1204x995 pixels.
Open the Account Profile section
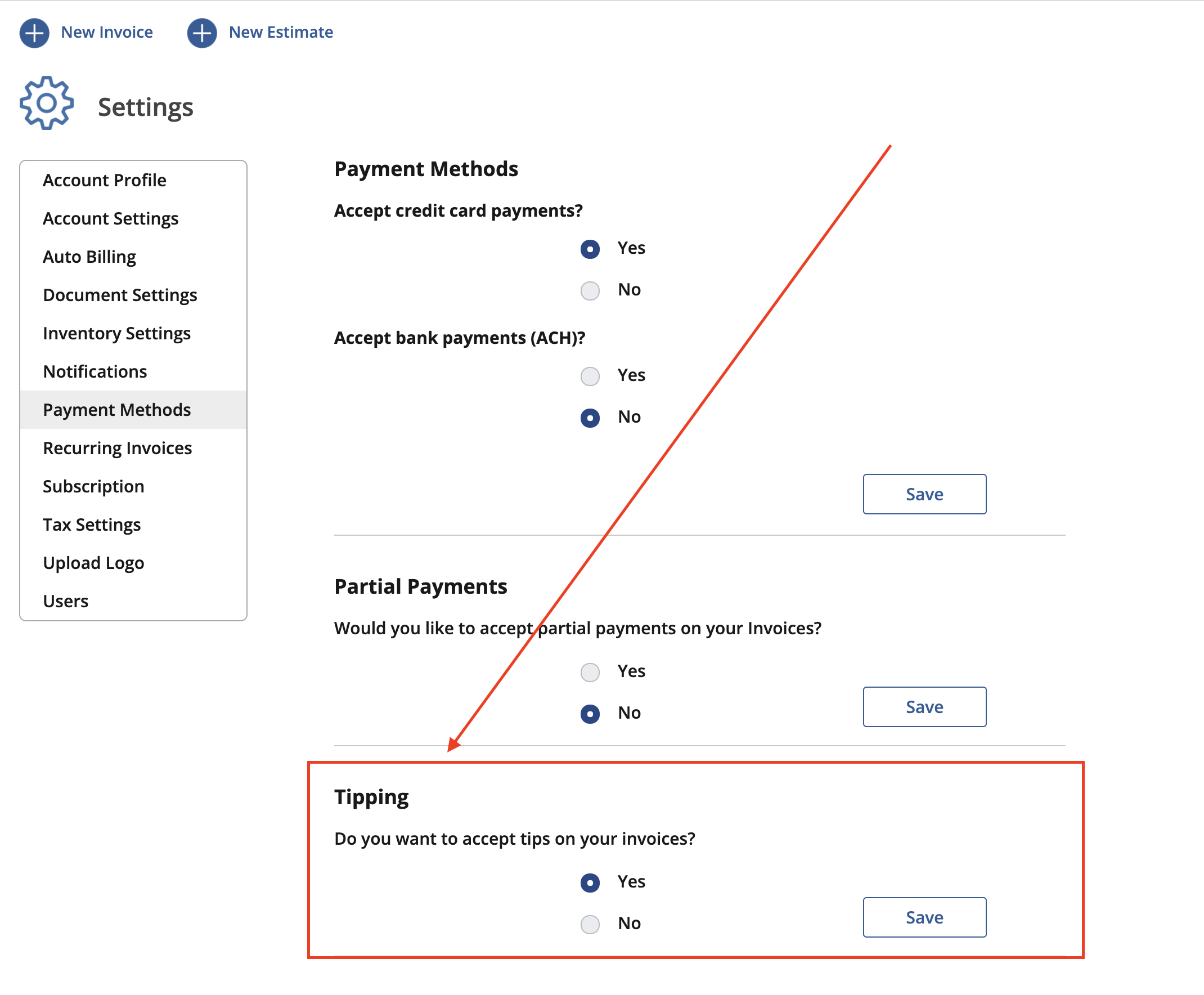click(x=104, y=180)
